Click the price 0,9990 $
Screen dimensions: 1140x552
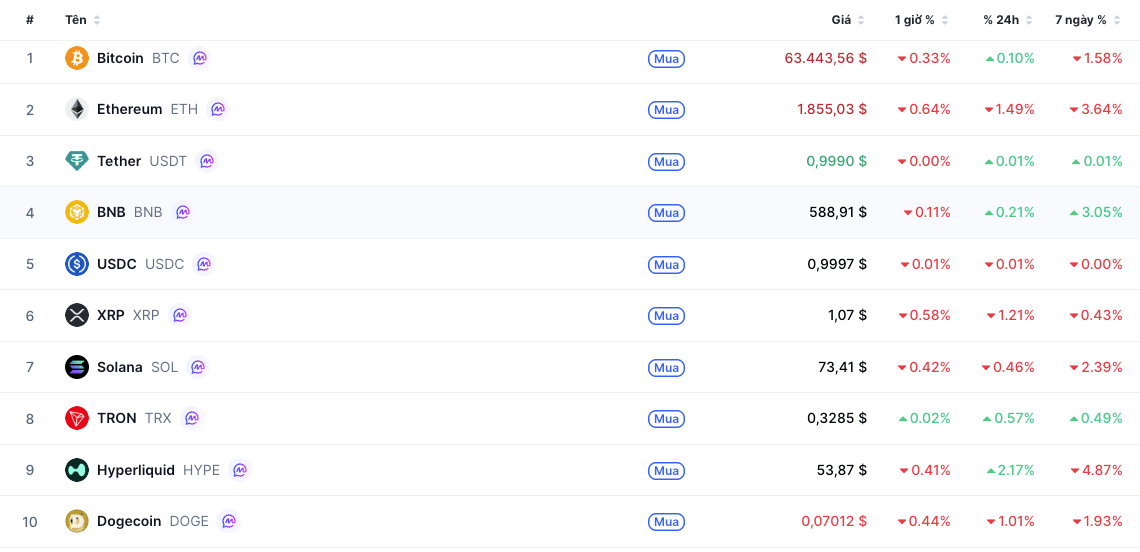(836, 161)
